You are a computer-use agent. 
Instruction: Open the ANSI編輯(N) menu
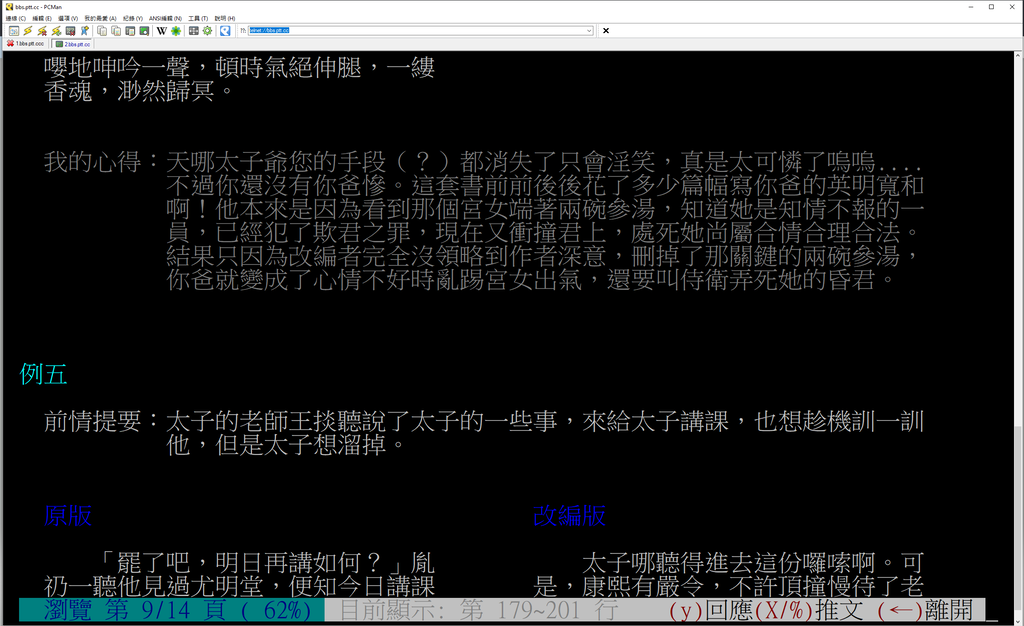coord(165,18)
